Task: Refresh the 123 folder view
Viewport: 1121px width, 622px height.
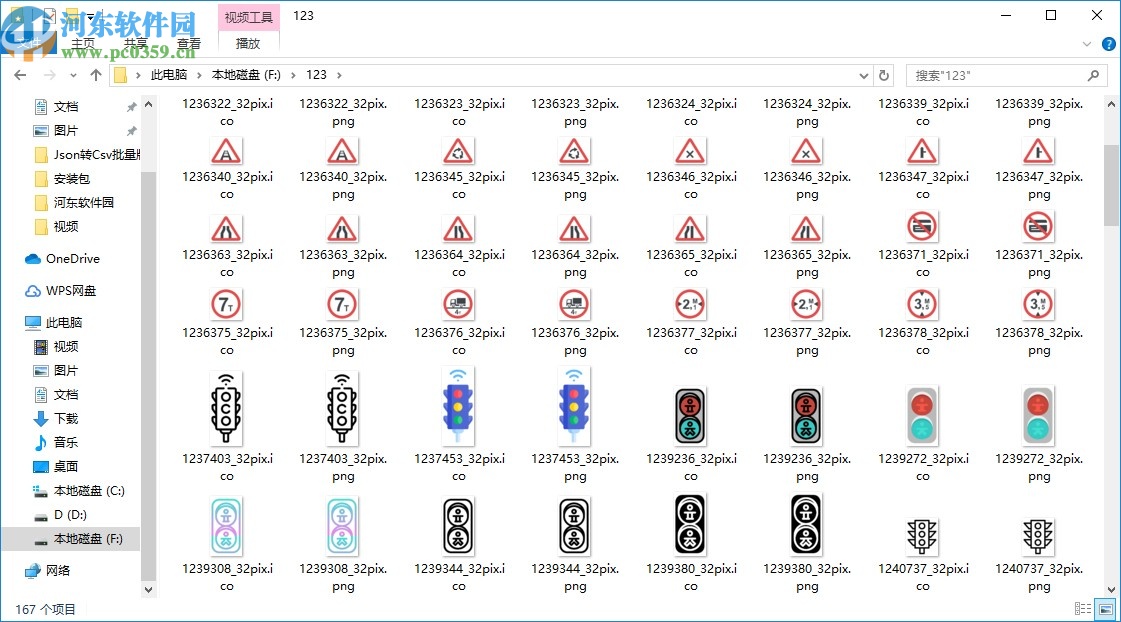Action: pyautogui.click(x=884, y=75)
